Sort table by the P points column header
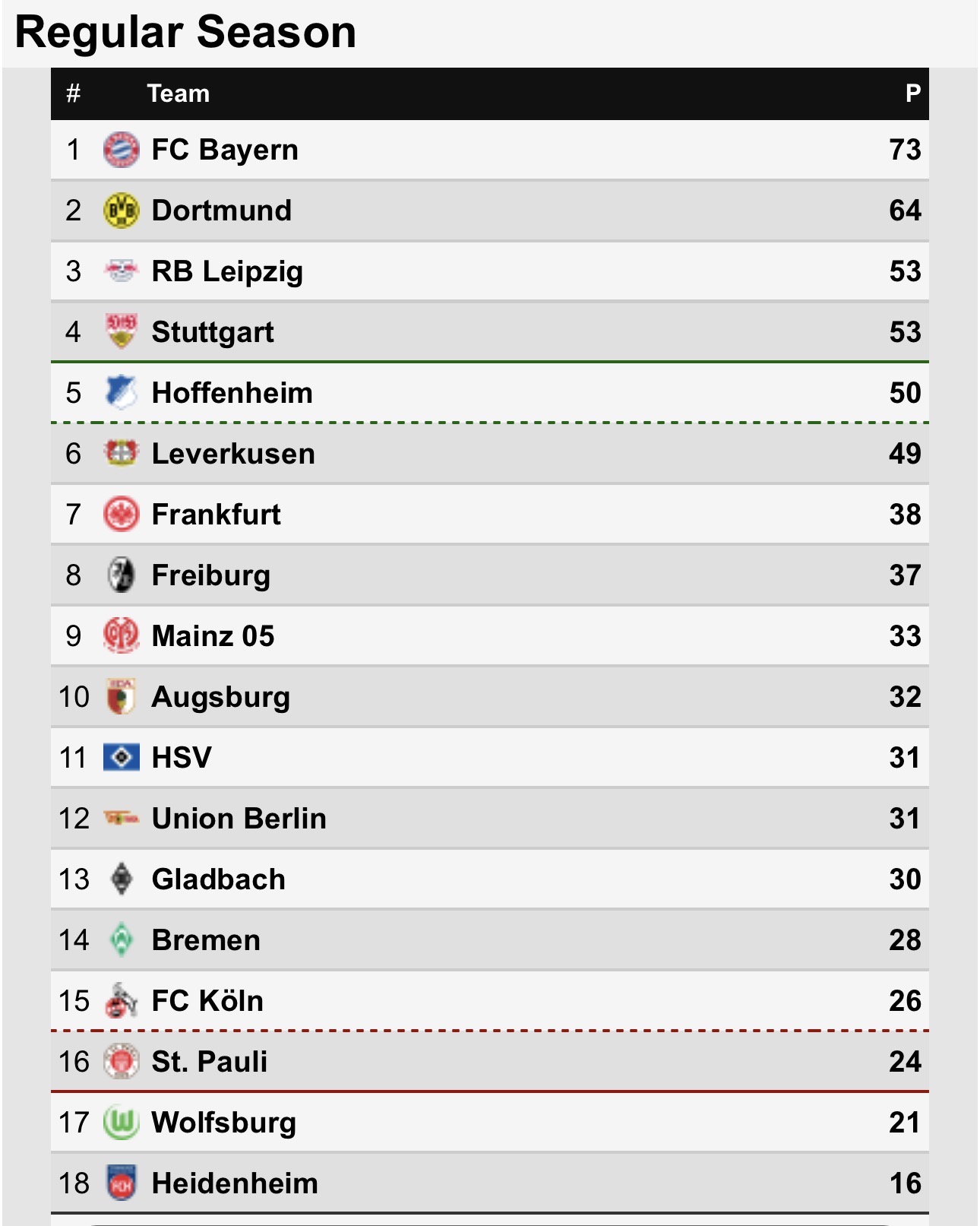 pos(912,93)
